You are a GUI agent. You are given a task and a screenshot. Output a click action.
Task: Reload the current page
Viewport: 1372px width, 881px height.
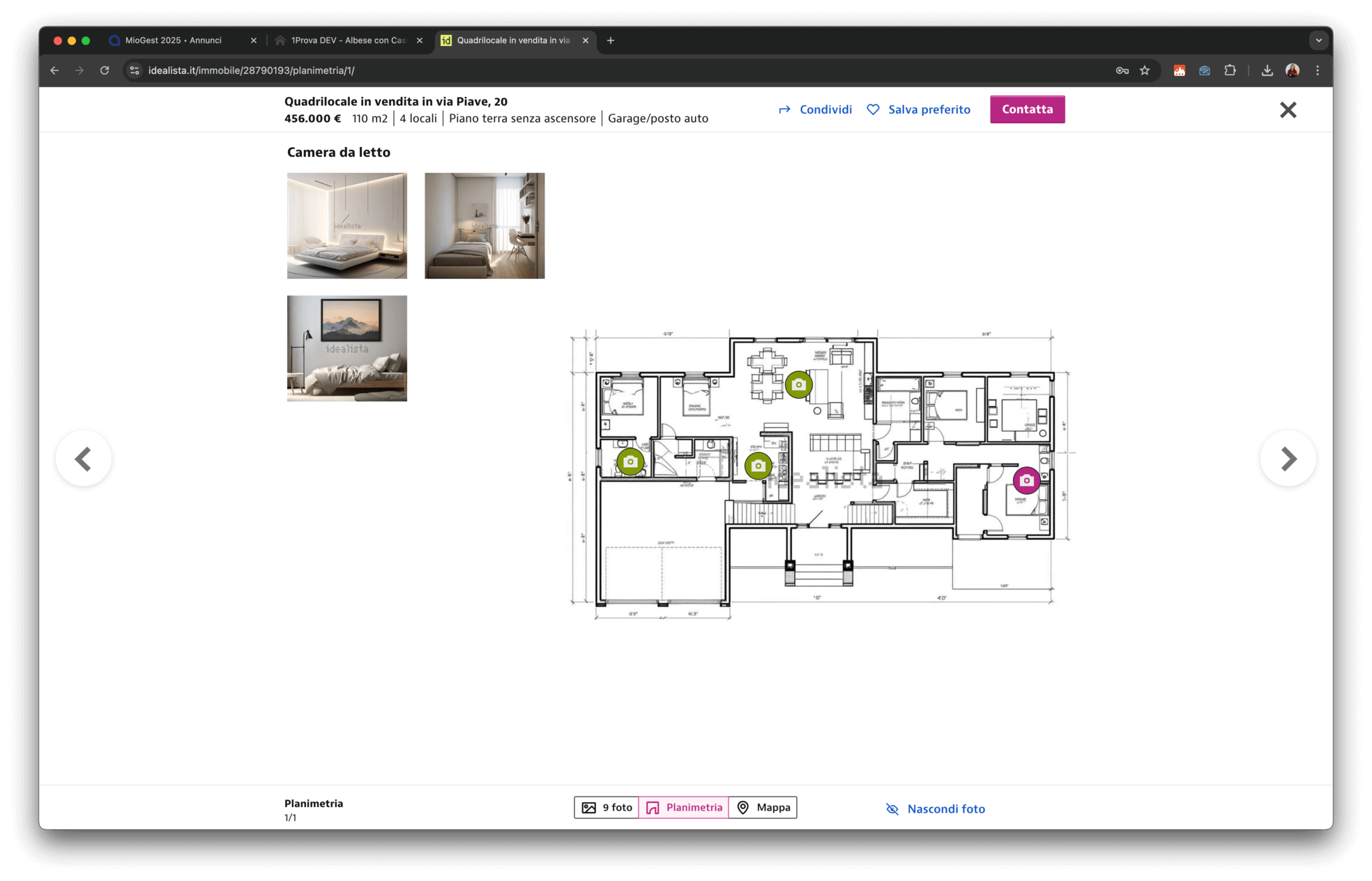[x=105, y=70]
